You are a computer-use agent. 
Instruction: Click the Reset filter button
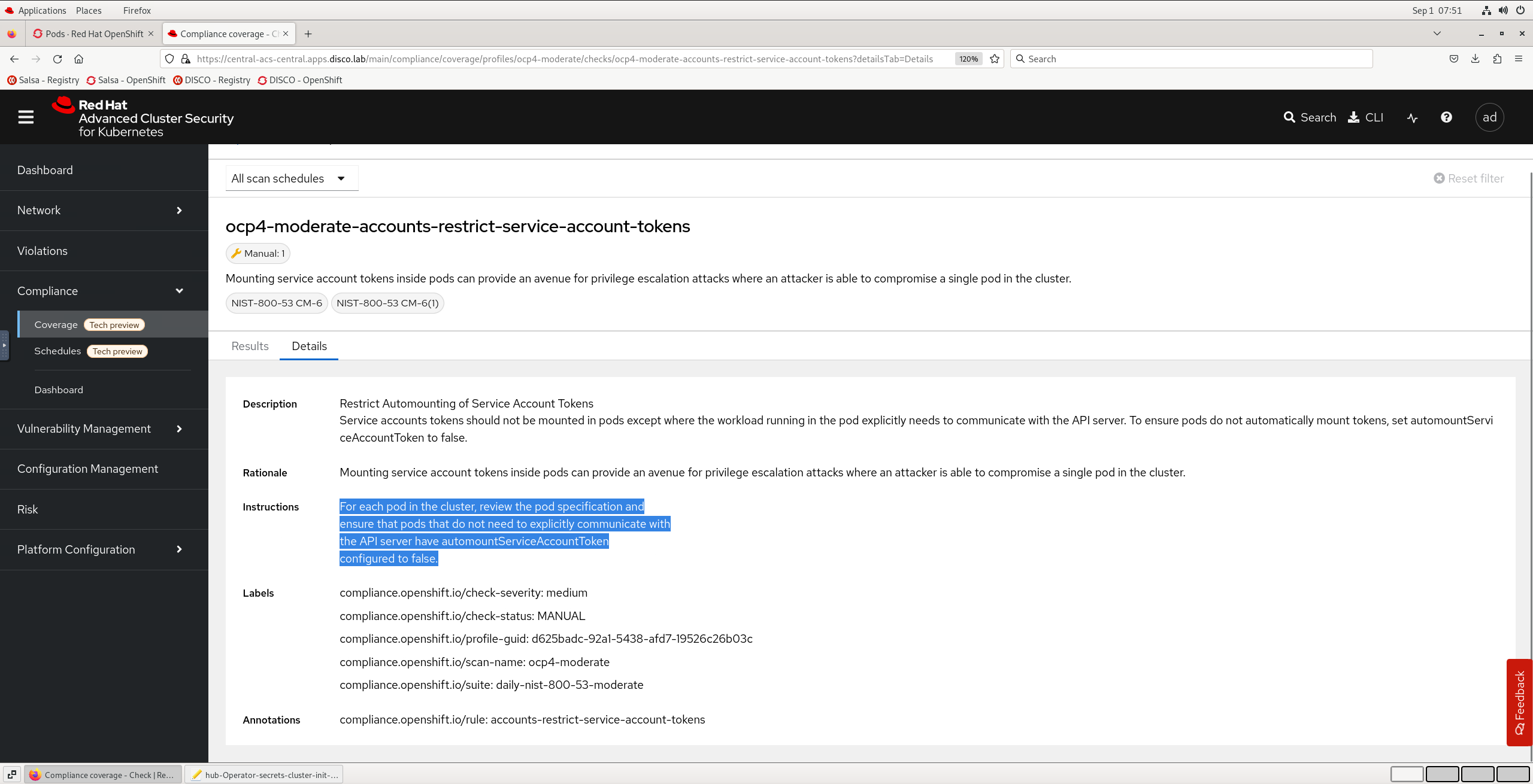click(x=1468, y=178)
